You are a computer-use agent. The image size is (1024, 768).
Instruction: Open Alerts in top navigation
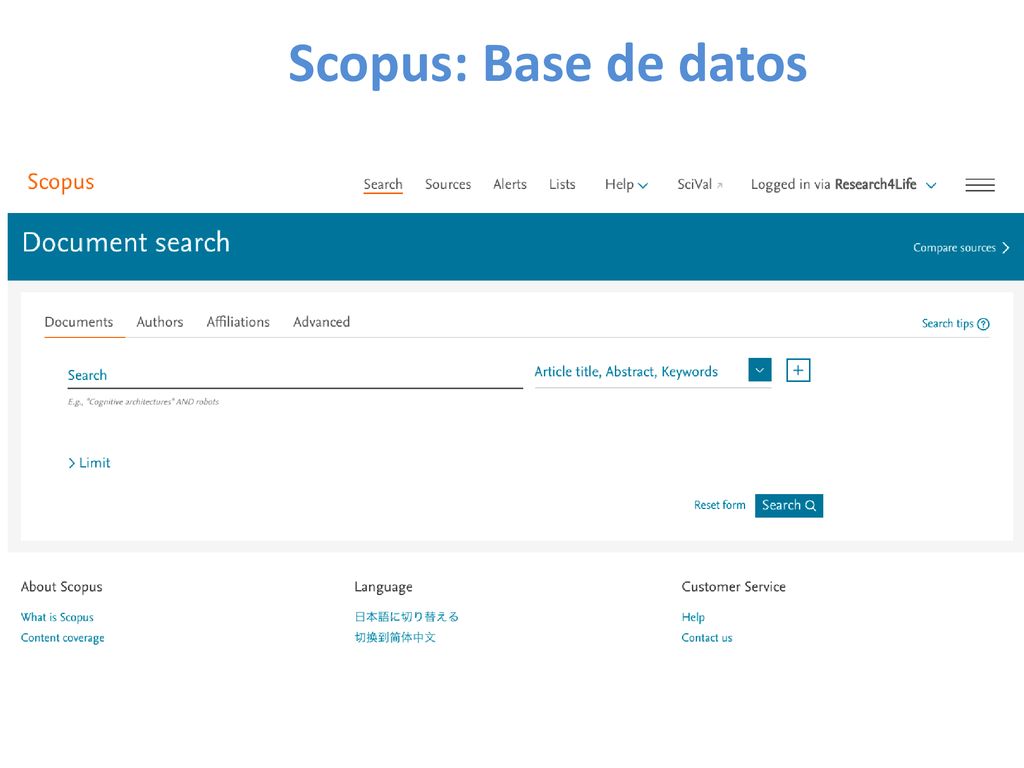point(509,185)
